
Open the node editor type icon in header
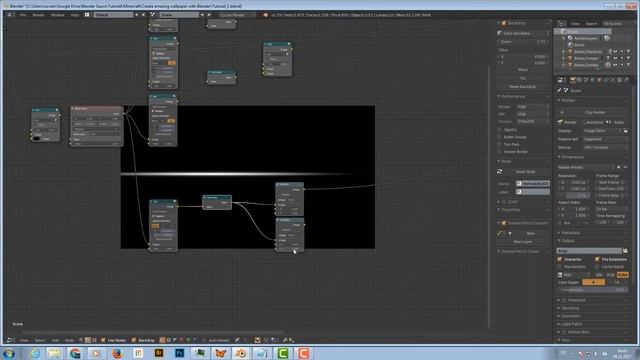[x=9, y=340]
